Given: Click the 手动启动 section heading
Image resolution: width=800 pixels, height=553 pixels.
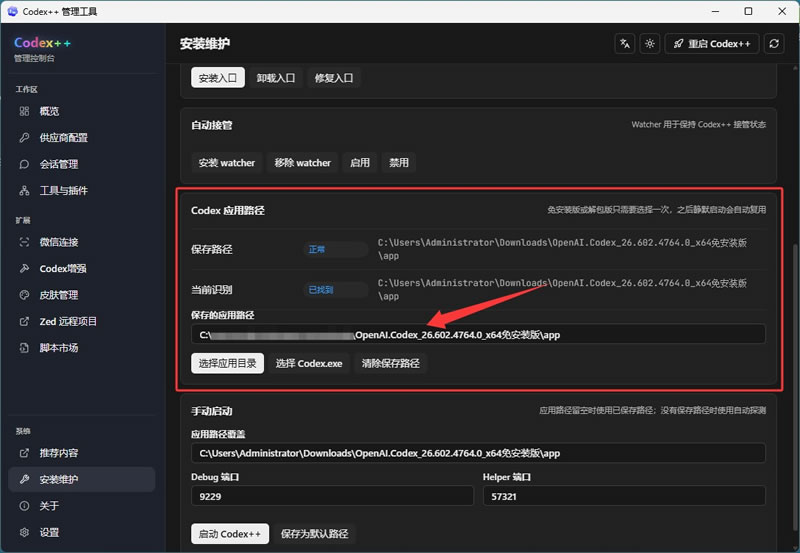Looking at the screenshot, I should coord(212,411).
